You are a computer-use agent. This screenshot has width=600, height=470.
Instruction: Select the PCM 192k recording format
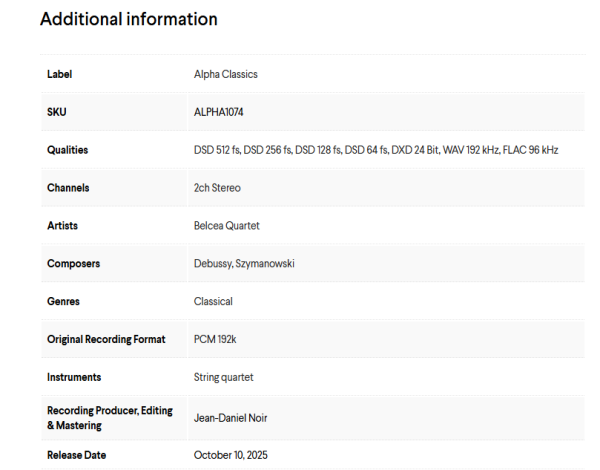point(215,339)
